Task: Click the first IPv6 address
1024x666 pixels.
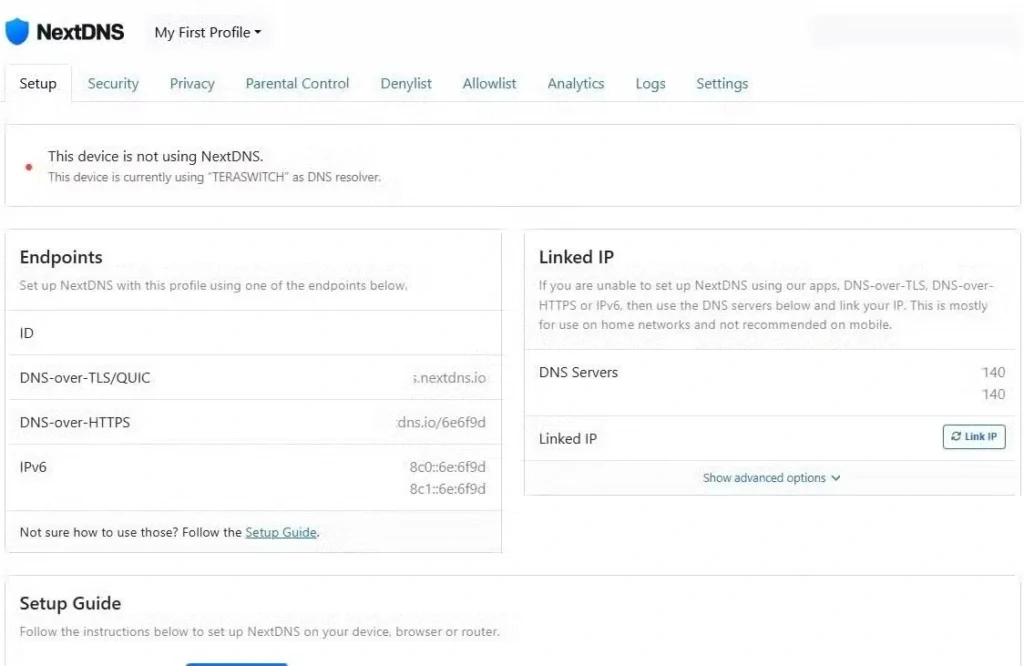Action: point(447,467)
